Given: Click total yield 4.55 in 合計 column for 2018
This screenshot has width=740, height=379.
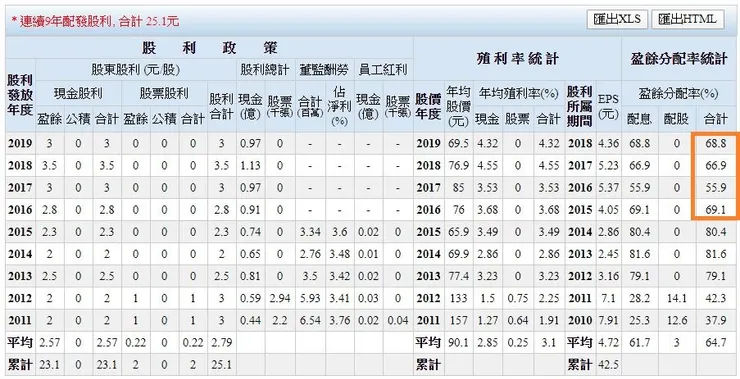Looking at the screenshot, I should (x=548, y=165).
